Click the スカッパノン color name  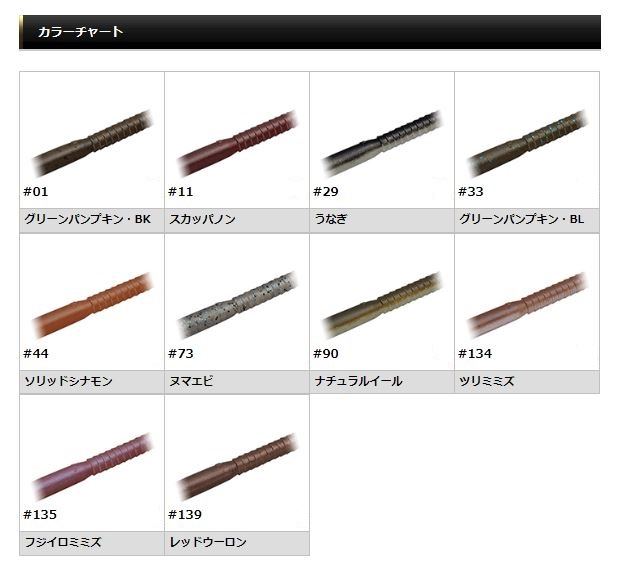coord(203,219)
